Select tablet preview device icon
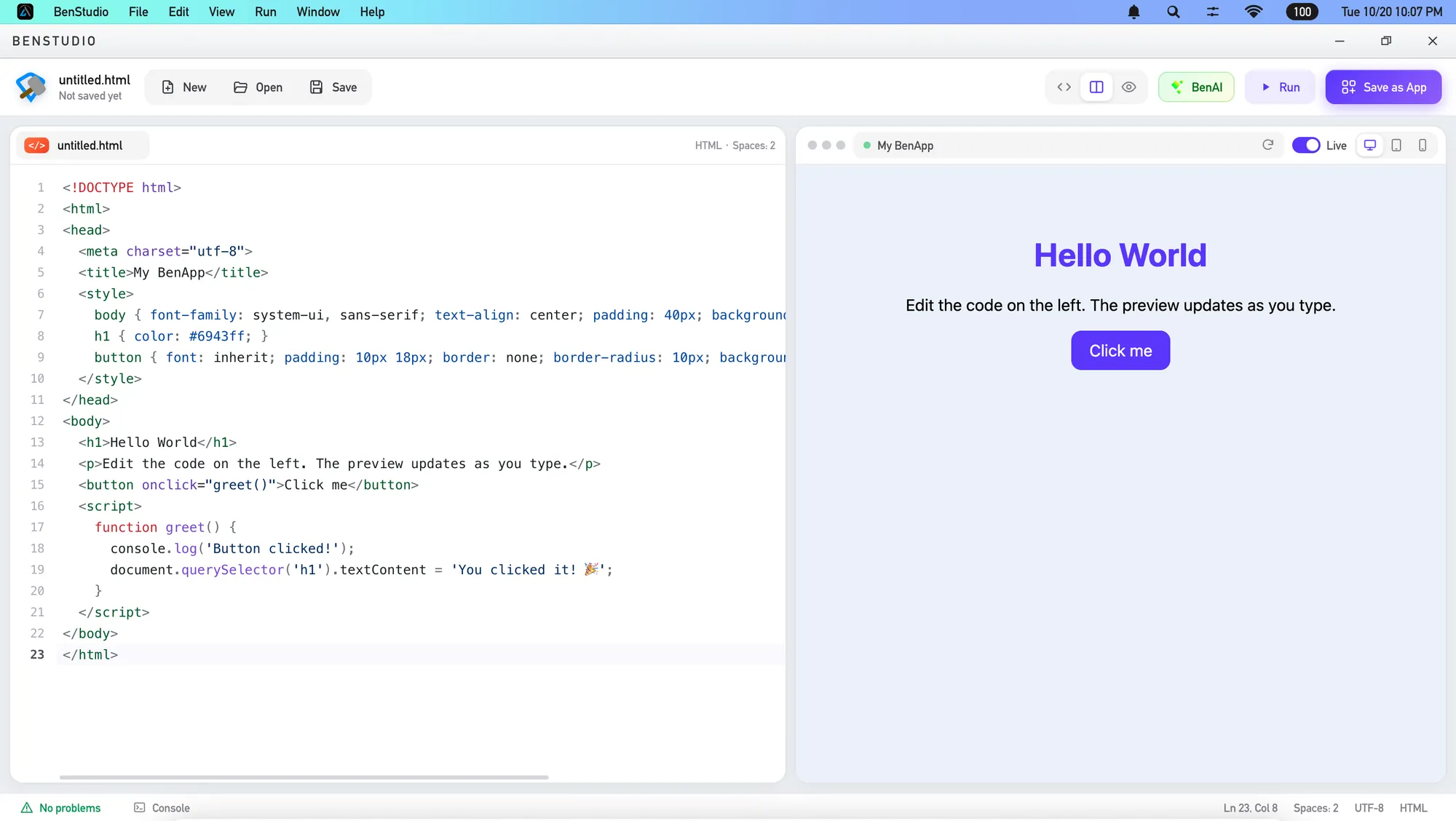This screenshot has width=1456, height=821. 1396,145
